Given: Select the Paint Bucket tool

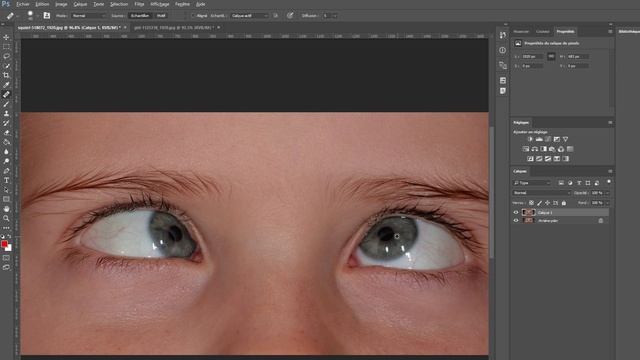Looking at the screenshot, I should coord(6,142).
